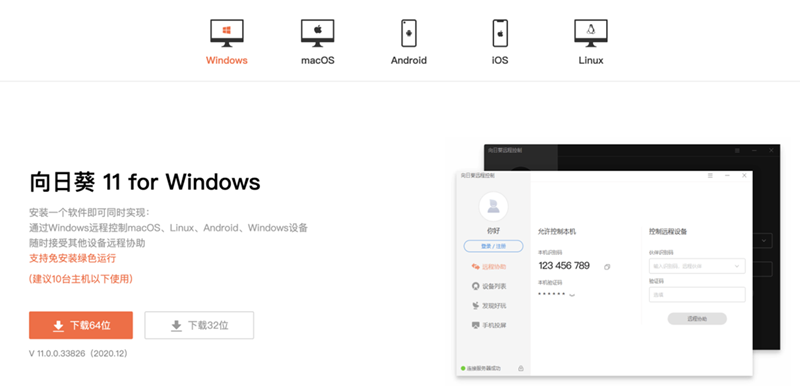Expand the 伙伴识别码 field dropdown arrow
This screenshot has height=391, width=800.
[737, 266]
